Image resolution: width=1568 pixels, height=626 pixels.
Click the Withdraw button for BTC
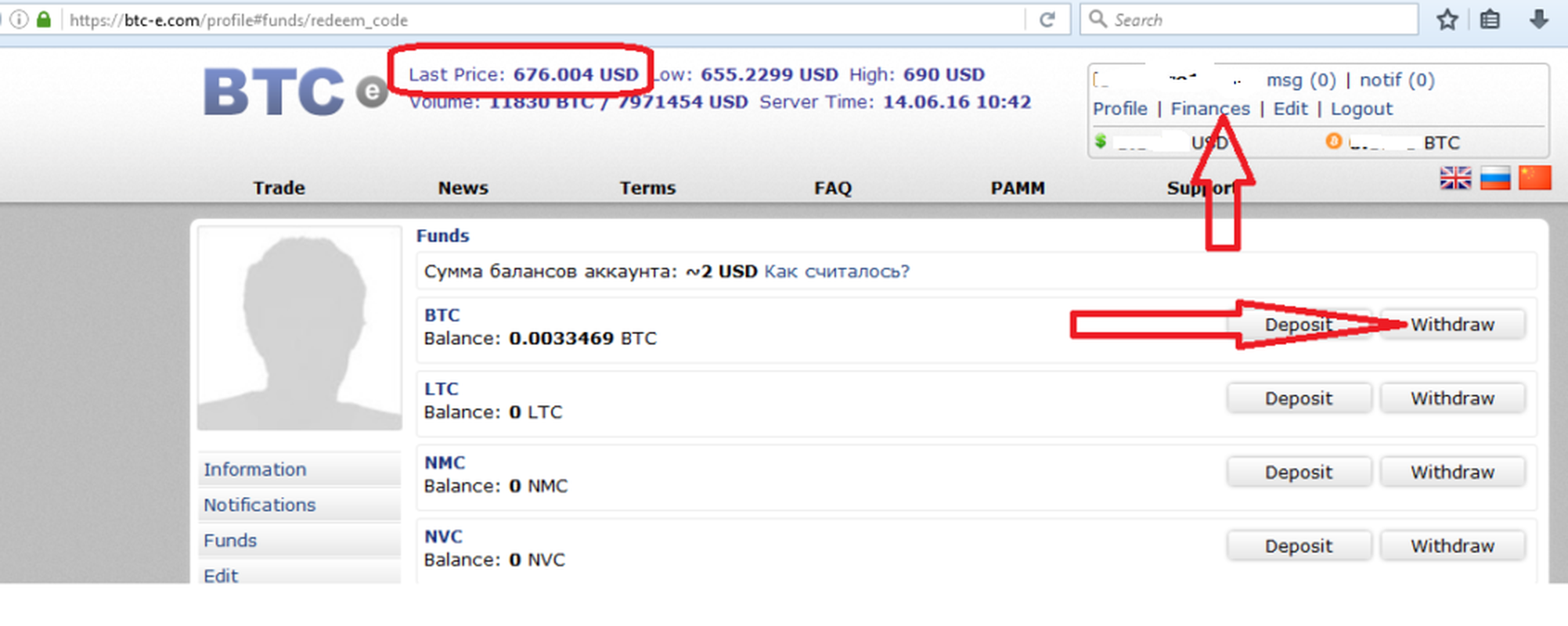coord(1453,325)
